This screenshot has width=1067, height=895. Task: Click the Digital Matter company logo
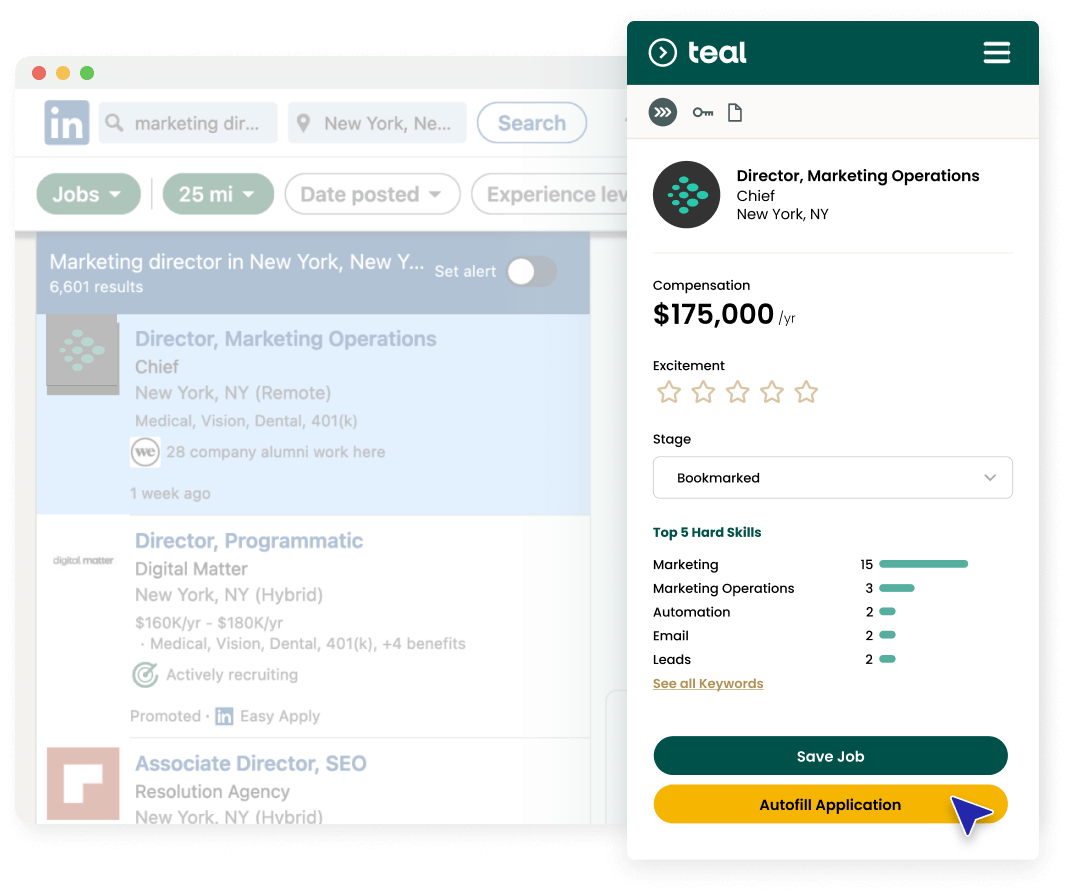click(83, 560)
